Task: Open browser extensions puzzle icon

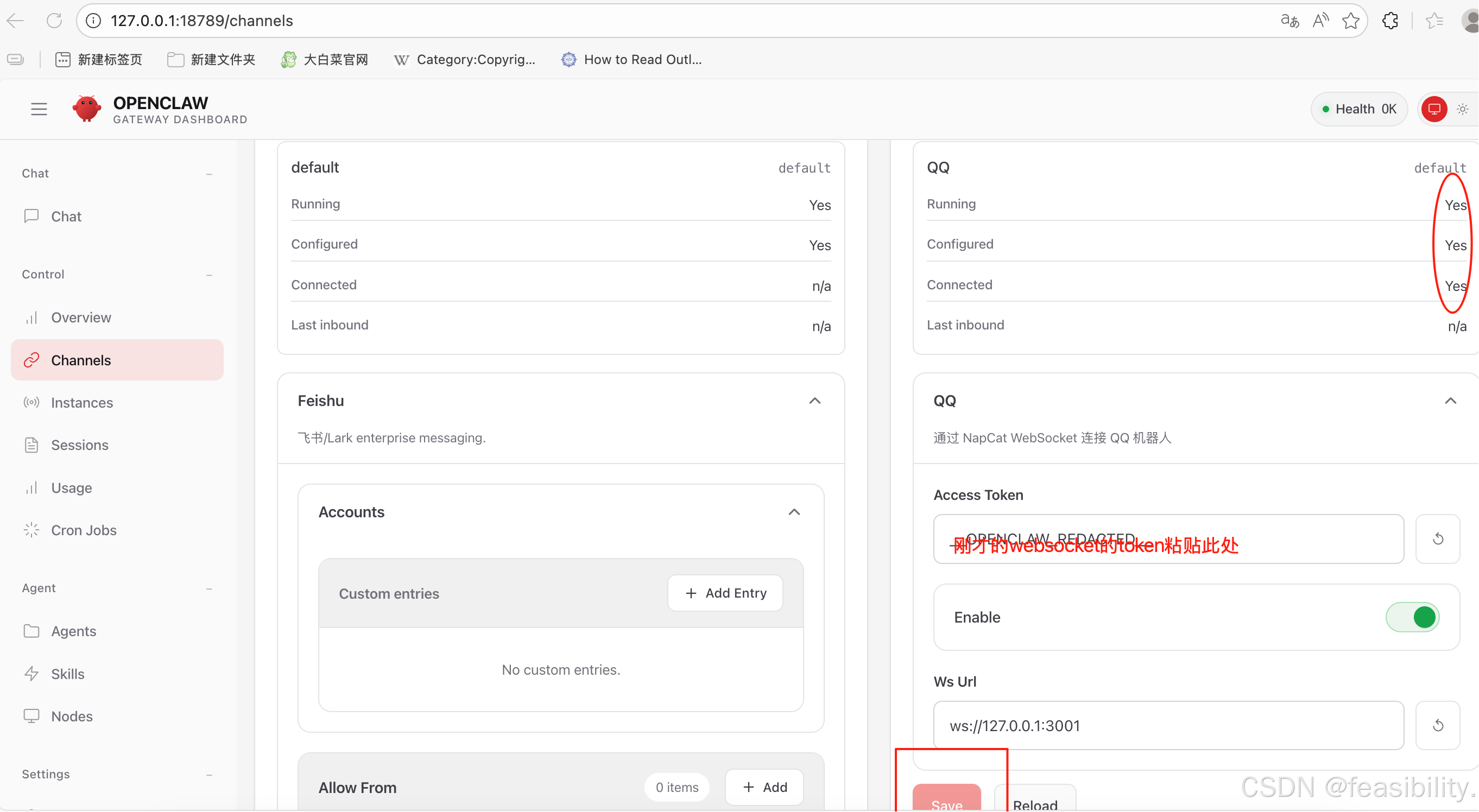Action: click(x=1390, y=21)
